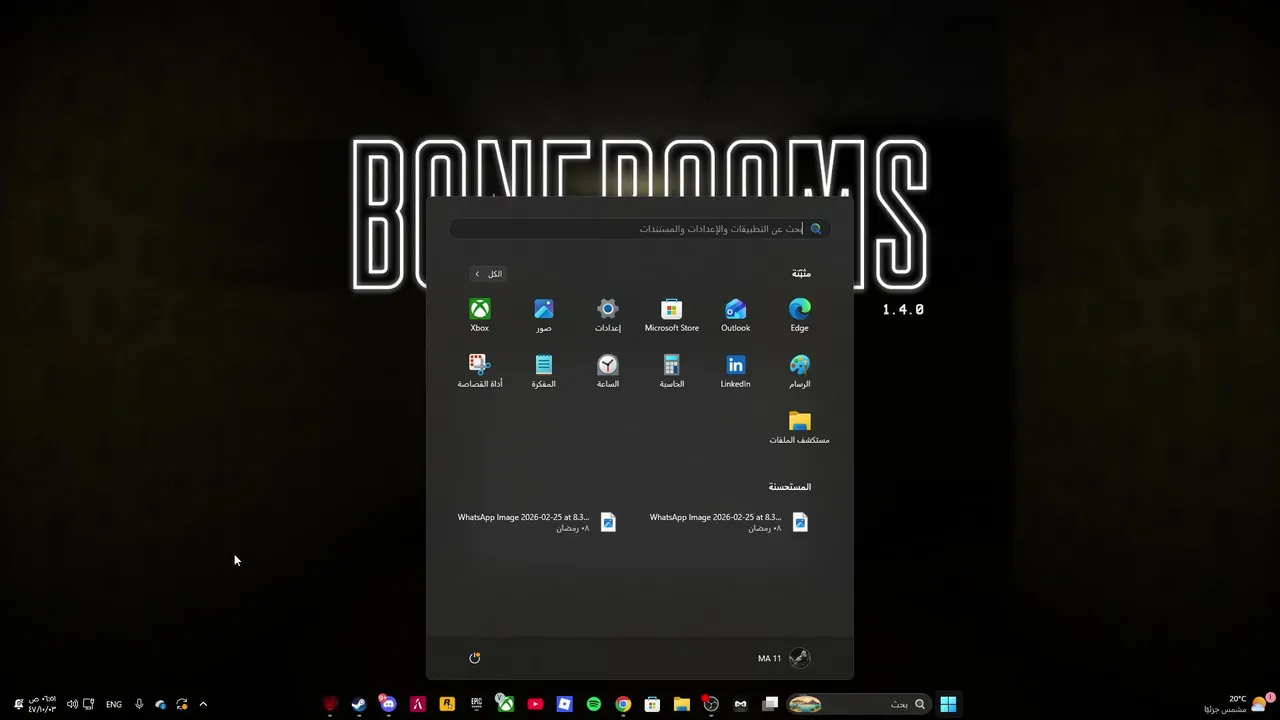Open Xbox app from taskbar
Image resolution: width=1280 pixels, height=720 pixels.
click(x=506, y=704)
